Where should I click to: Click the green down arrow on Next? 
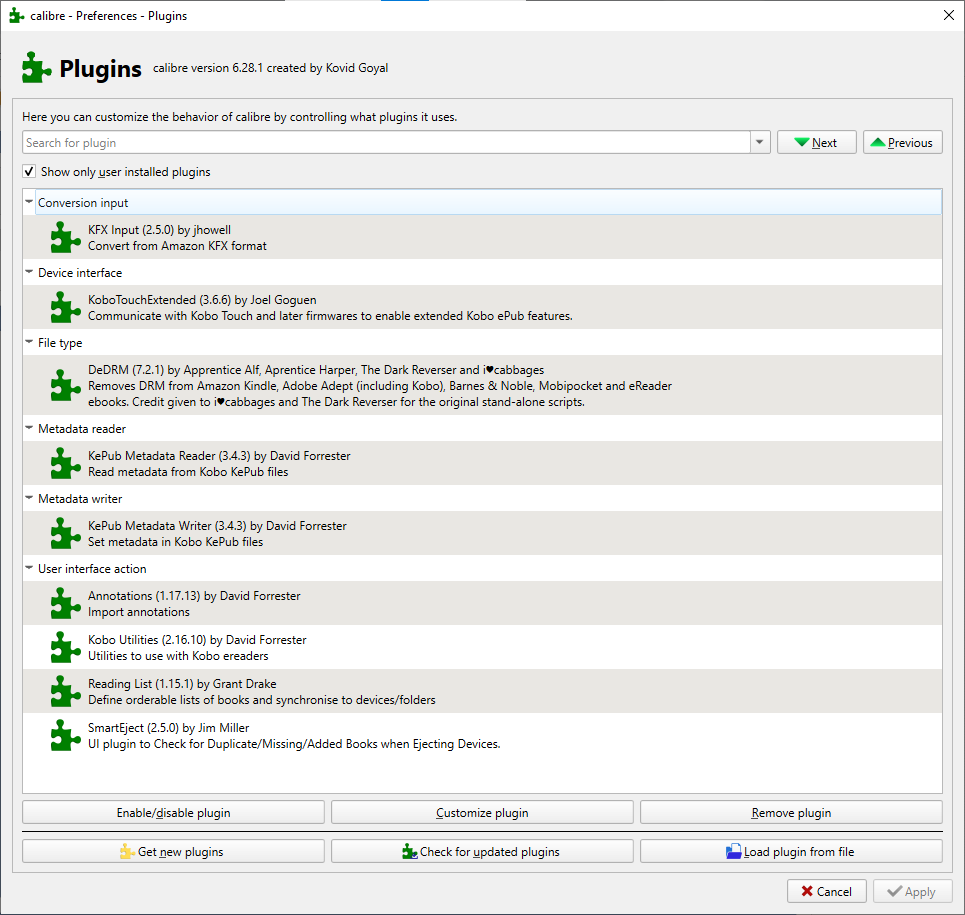click(801, 142)
